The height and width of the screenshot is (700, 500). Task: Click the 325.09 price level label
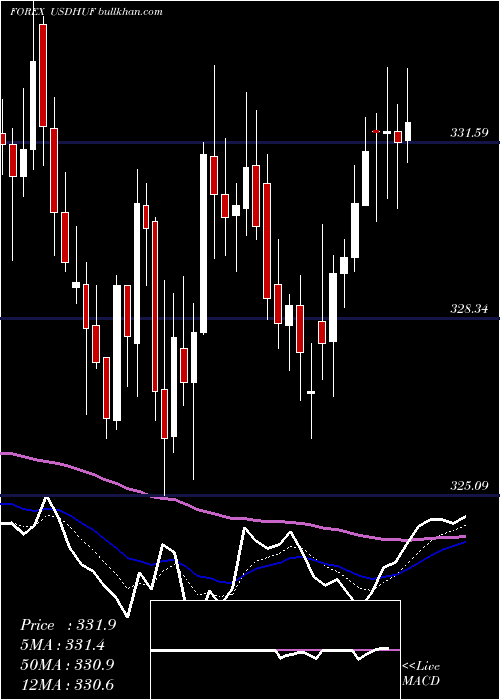[x=469, y=485]
